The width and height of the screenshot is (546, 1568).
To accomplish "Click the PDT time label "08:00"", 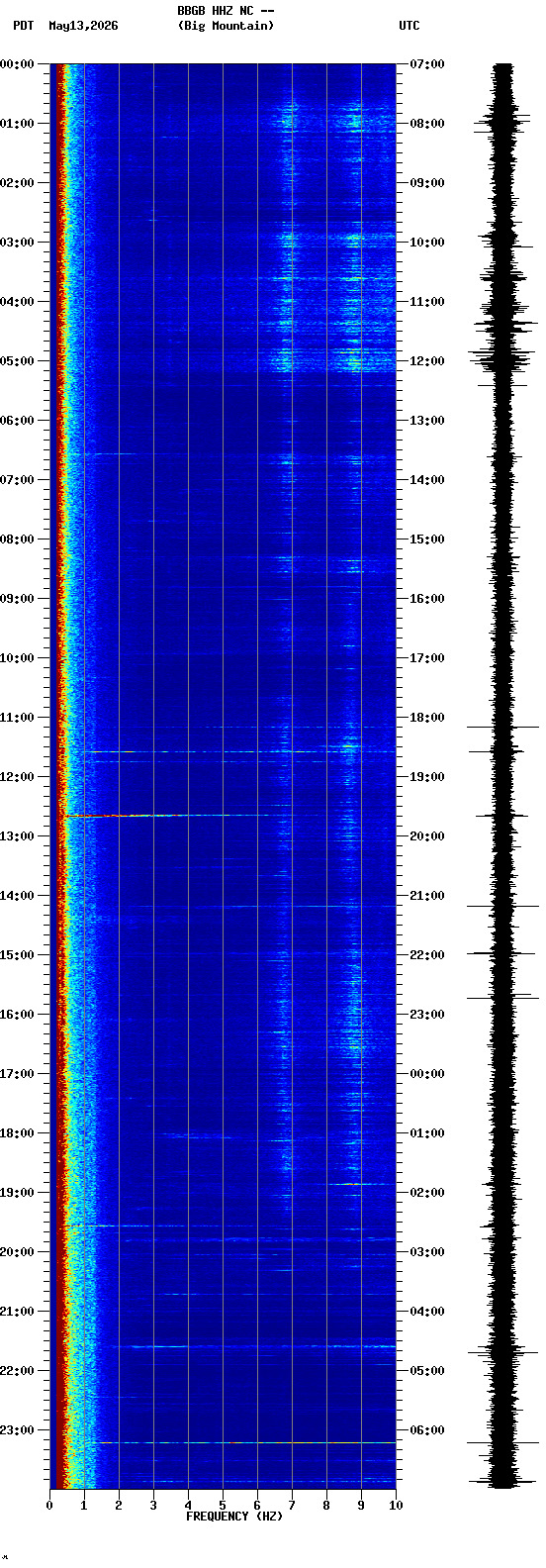I will pos(18,539).
